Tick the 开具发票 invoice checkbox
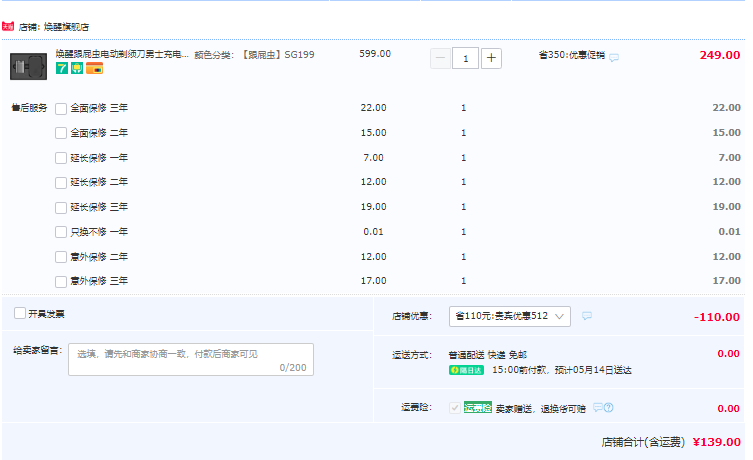Screen dimensions: 753x460 [20, 313]
